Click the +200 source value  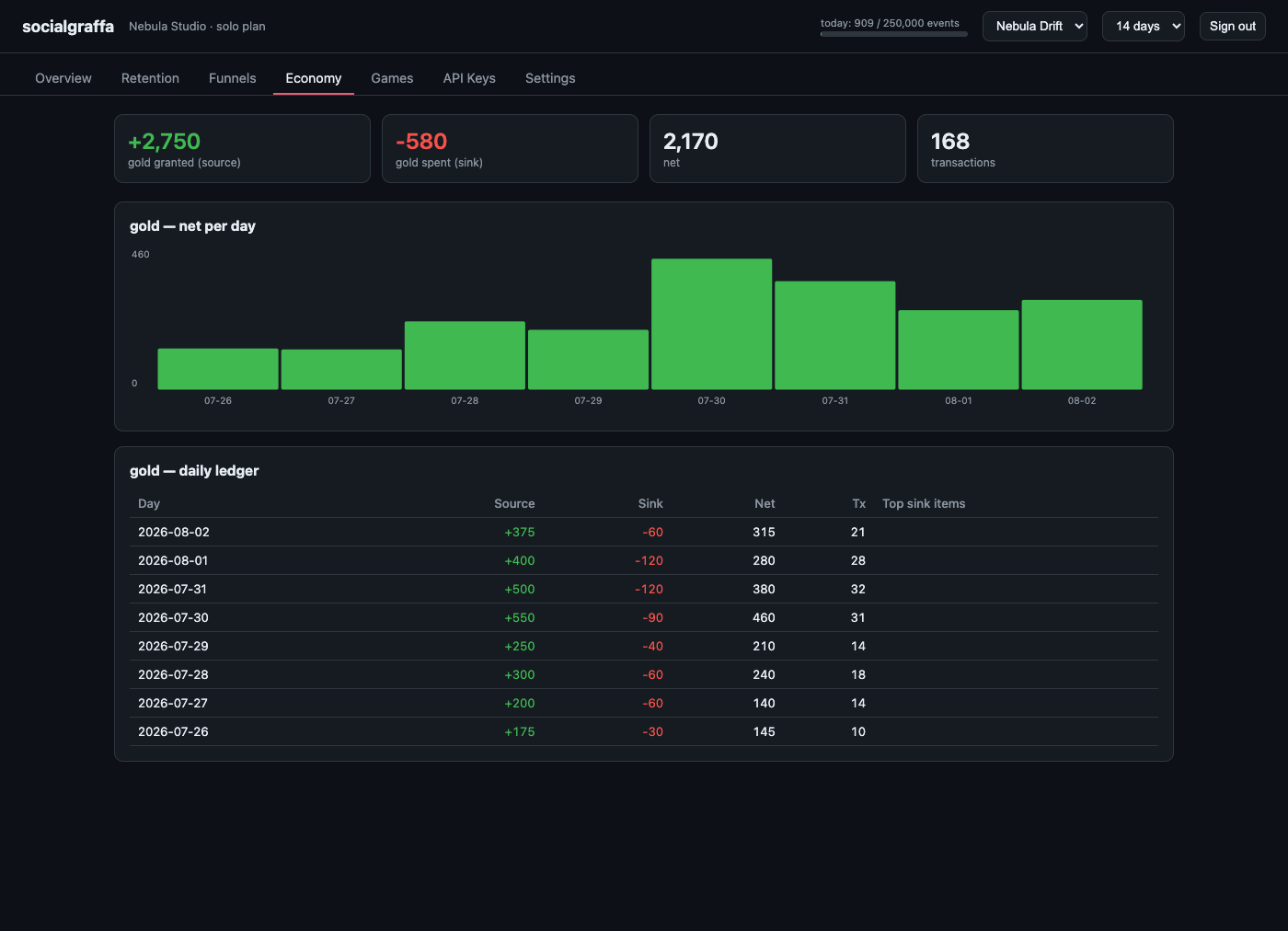pos(520,703)
